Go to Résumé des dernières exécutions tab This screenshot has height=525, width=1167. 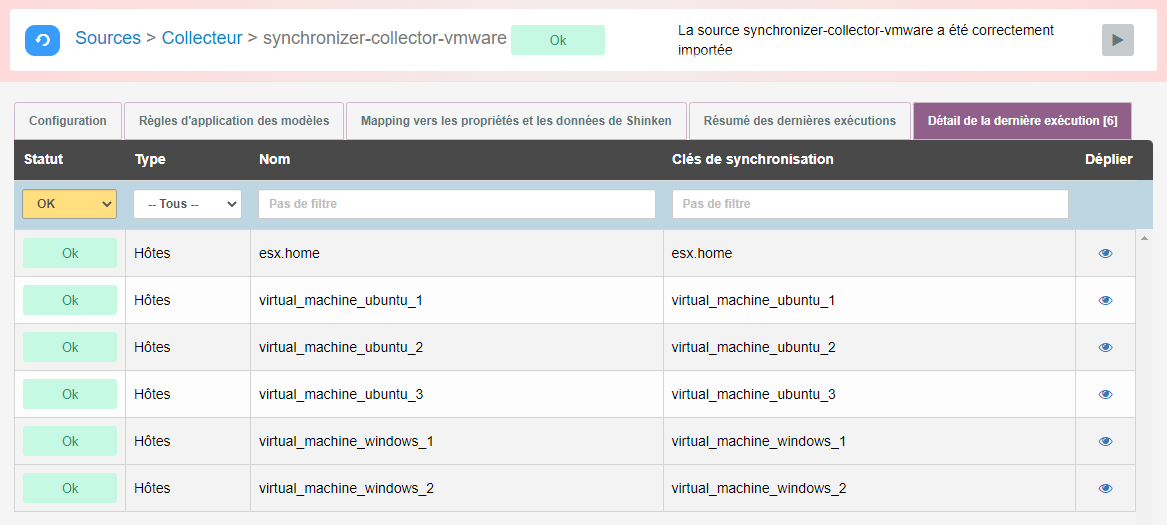[800, 121]
